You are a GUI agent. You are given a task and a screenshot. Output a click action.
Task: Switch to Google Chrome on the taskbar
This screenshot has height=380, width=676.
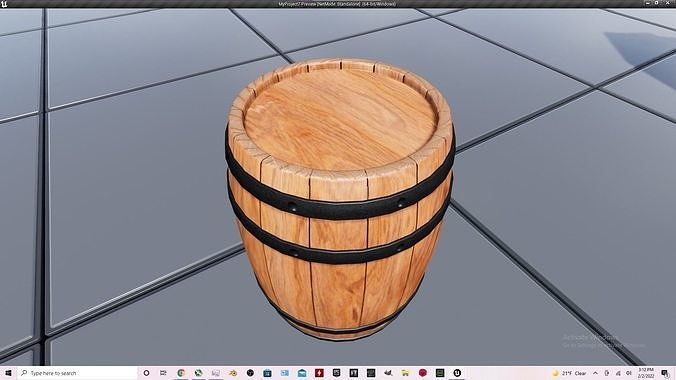tap(181, 373)
